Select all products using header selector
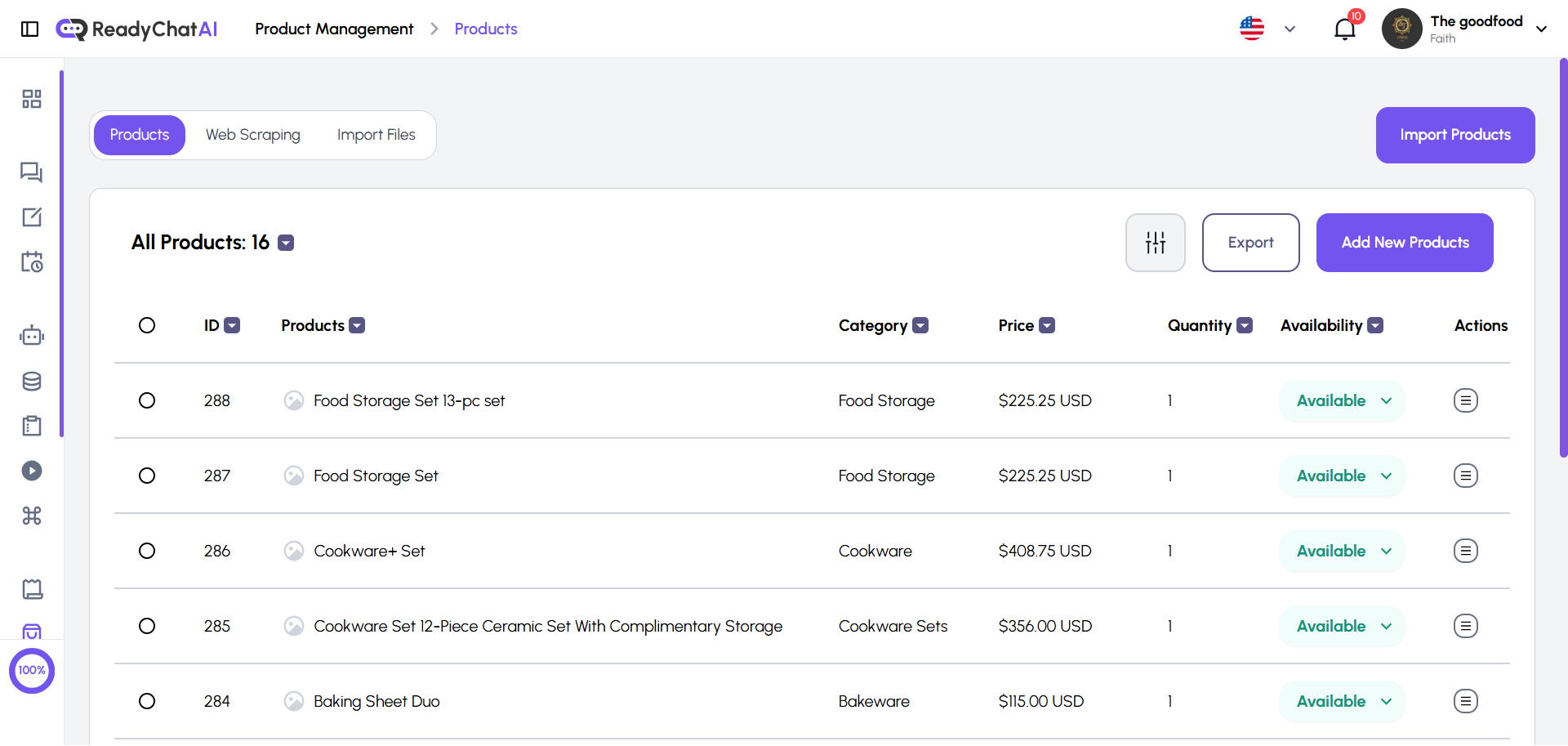The height and width of the screenshot is (746, 1568). click(x=147, y=325)
